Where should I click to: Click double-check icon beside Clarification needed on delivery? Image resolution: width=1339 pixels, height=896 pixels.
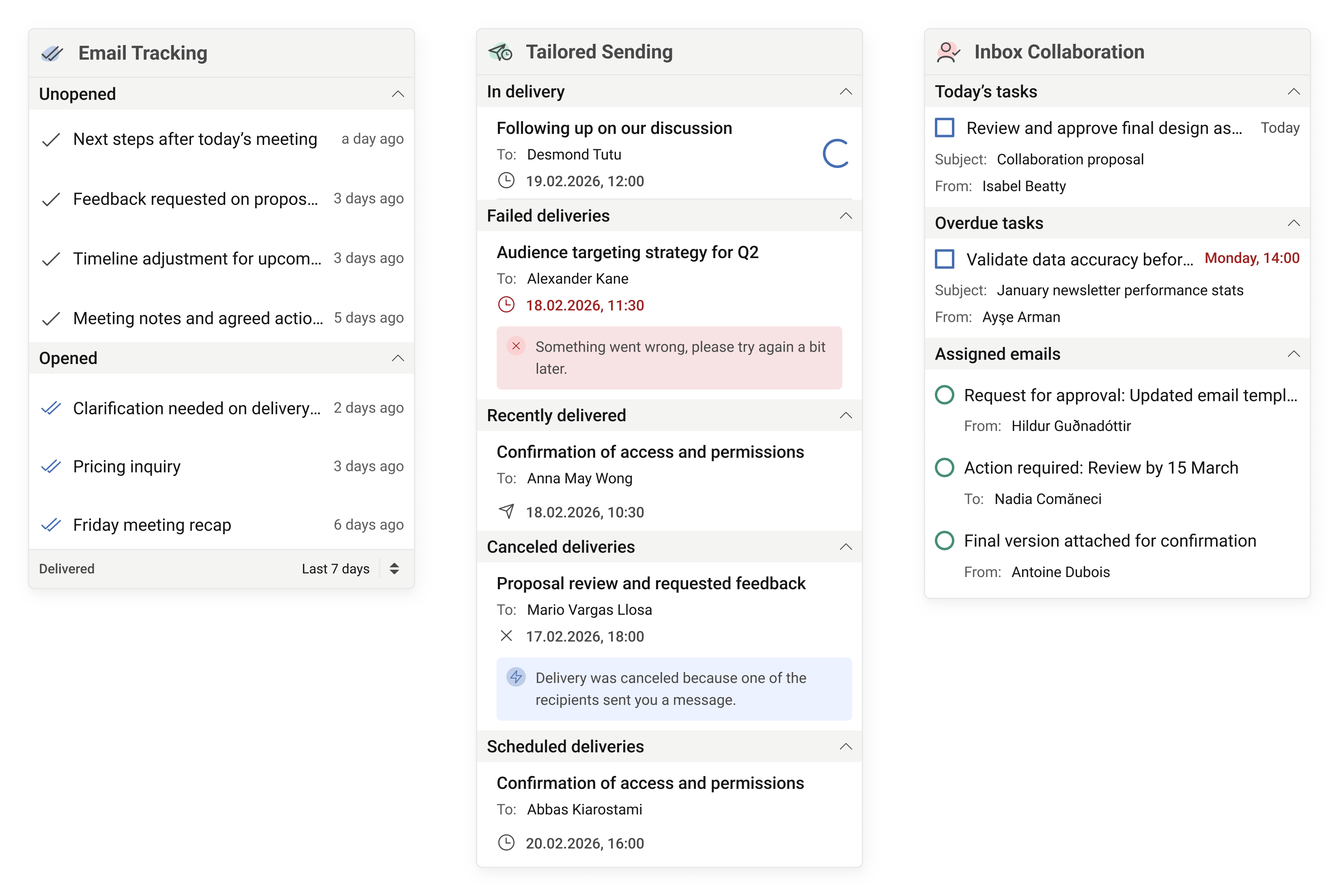[x=52, y=408]
